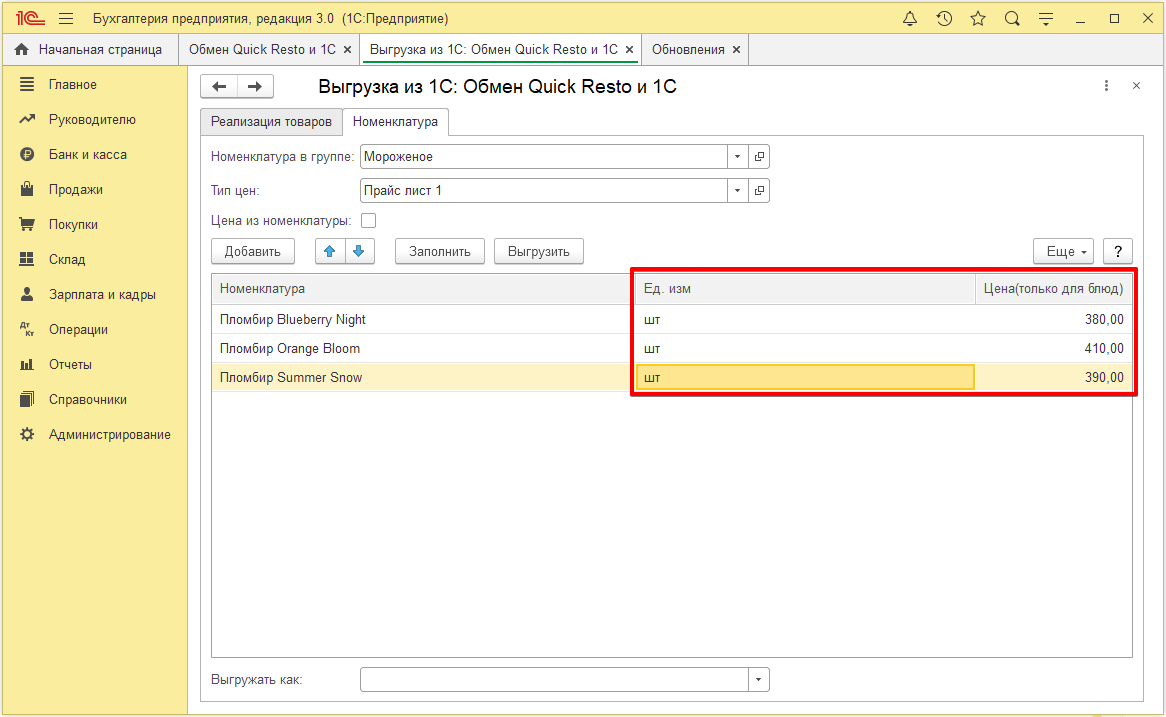Open the service menu lines icon
This screenshot has width=1166, height=717.
[x=1046, y=19]
